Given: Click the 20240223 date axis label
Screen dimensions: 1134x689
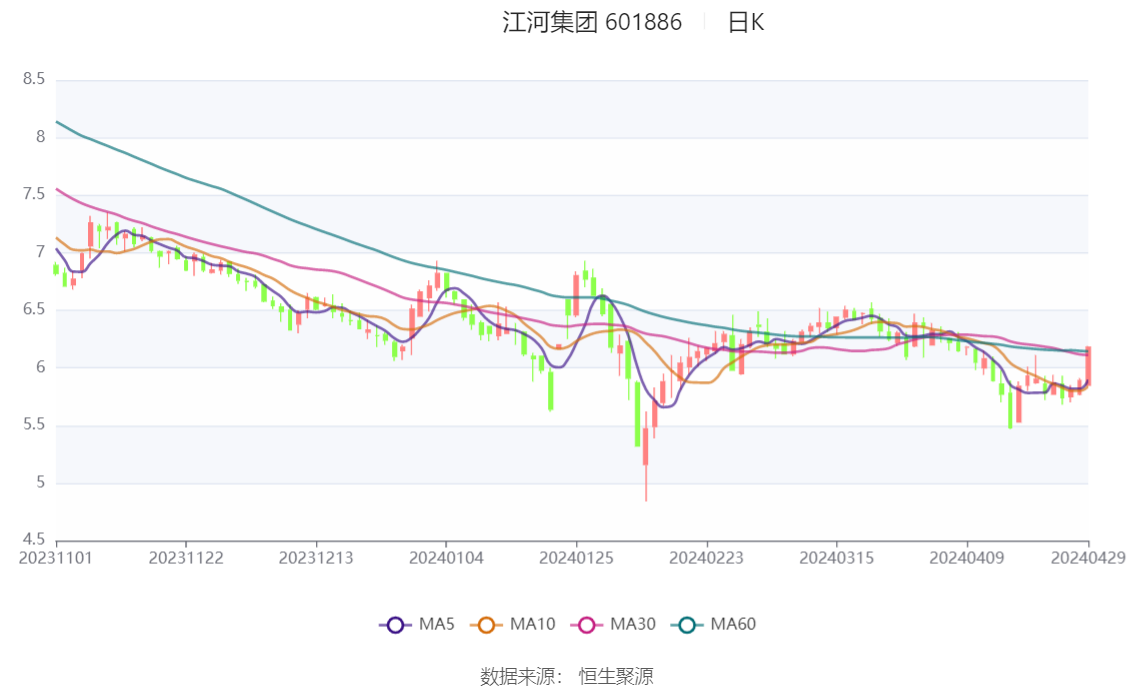Looking at the screenshot, I should [x=707, y=558].
